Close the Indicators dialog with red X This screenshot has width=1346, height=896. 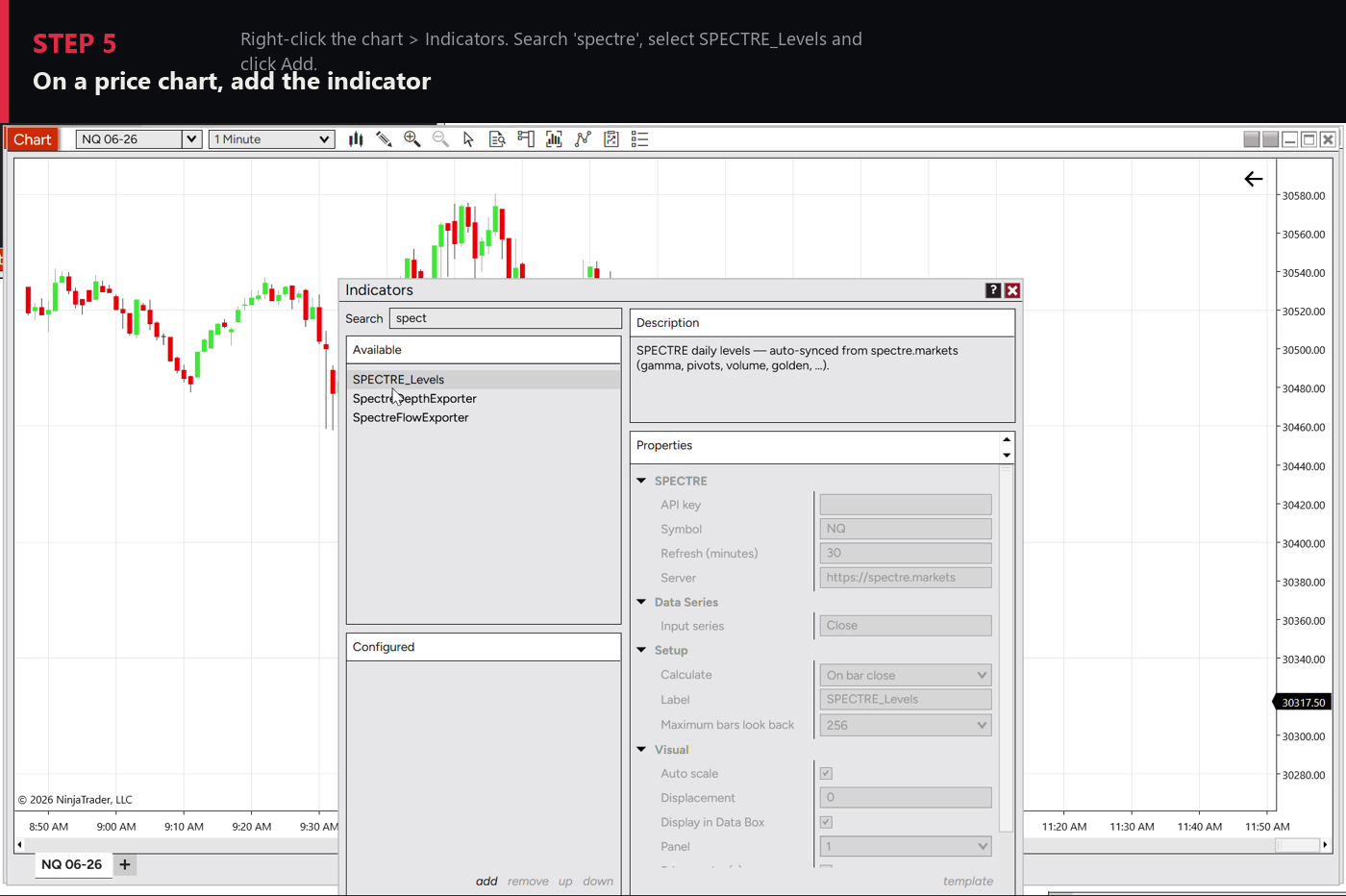pyautogui.click(x=1012, y=290)
